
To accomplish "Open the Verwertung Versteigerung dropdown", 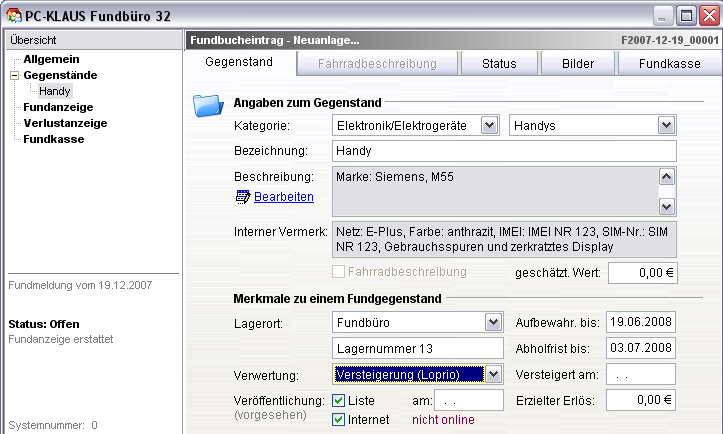I will [493, 373].
